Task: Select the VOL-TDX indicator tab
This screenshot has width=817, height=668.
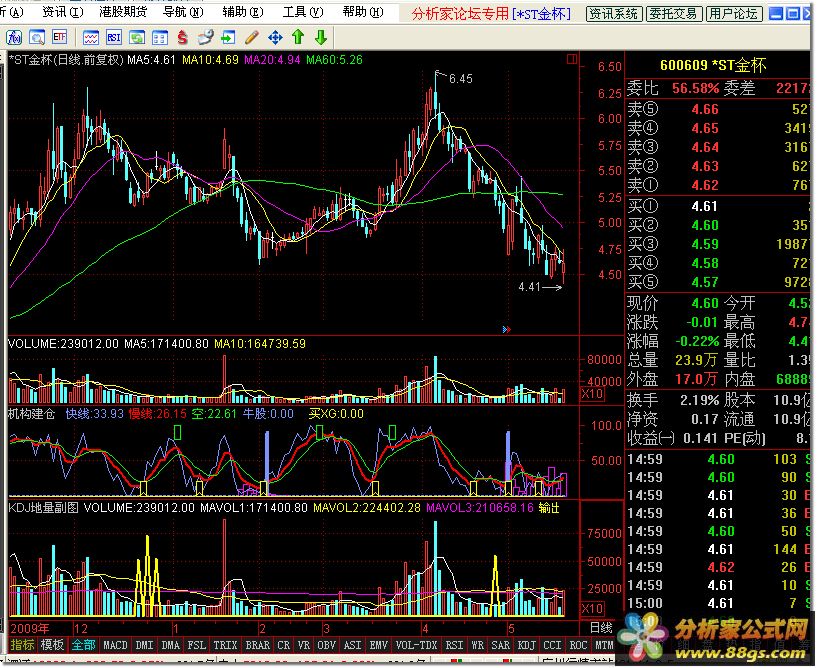Action: click(x=416, y=645)
